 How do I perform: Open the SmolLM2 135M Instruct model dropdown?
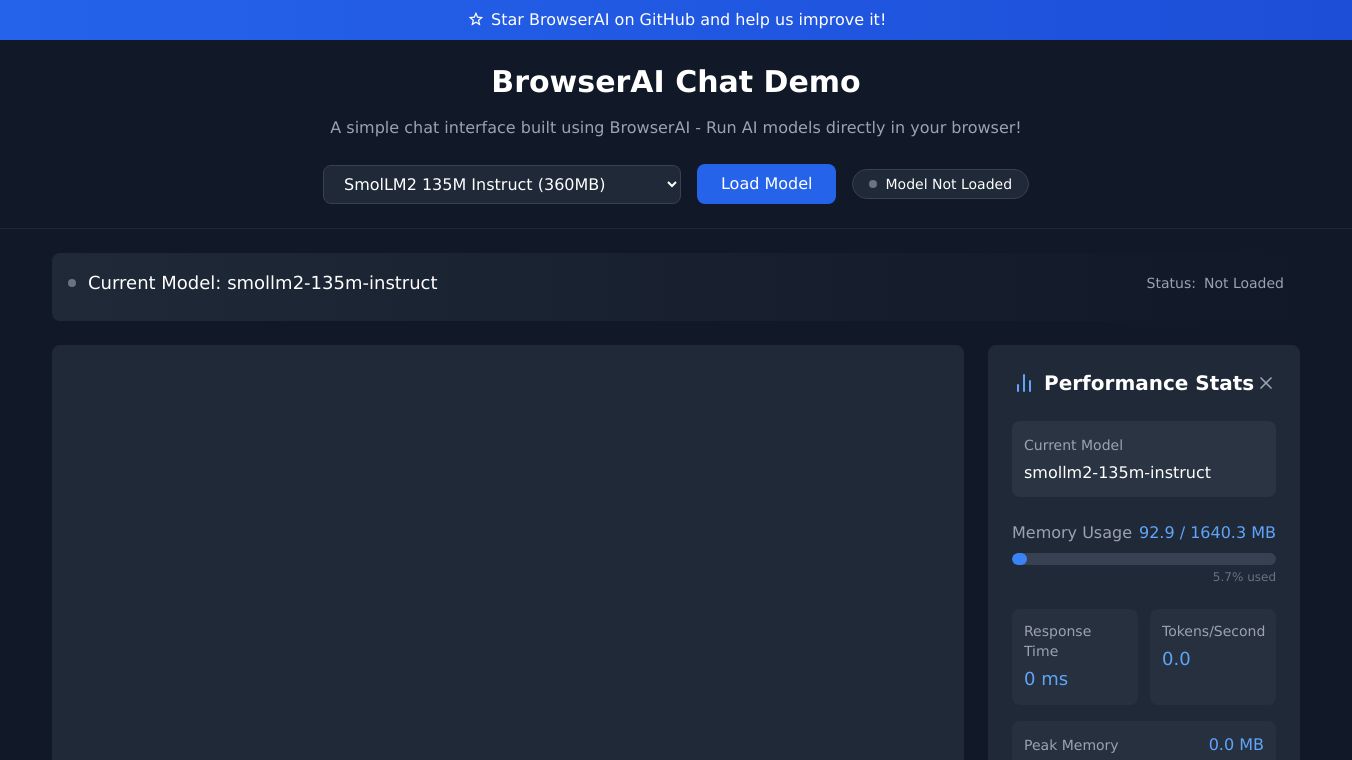[x=502, y=184]
